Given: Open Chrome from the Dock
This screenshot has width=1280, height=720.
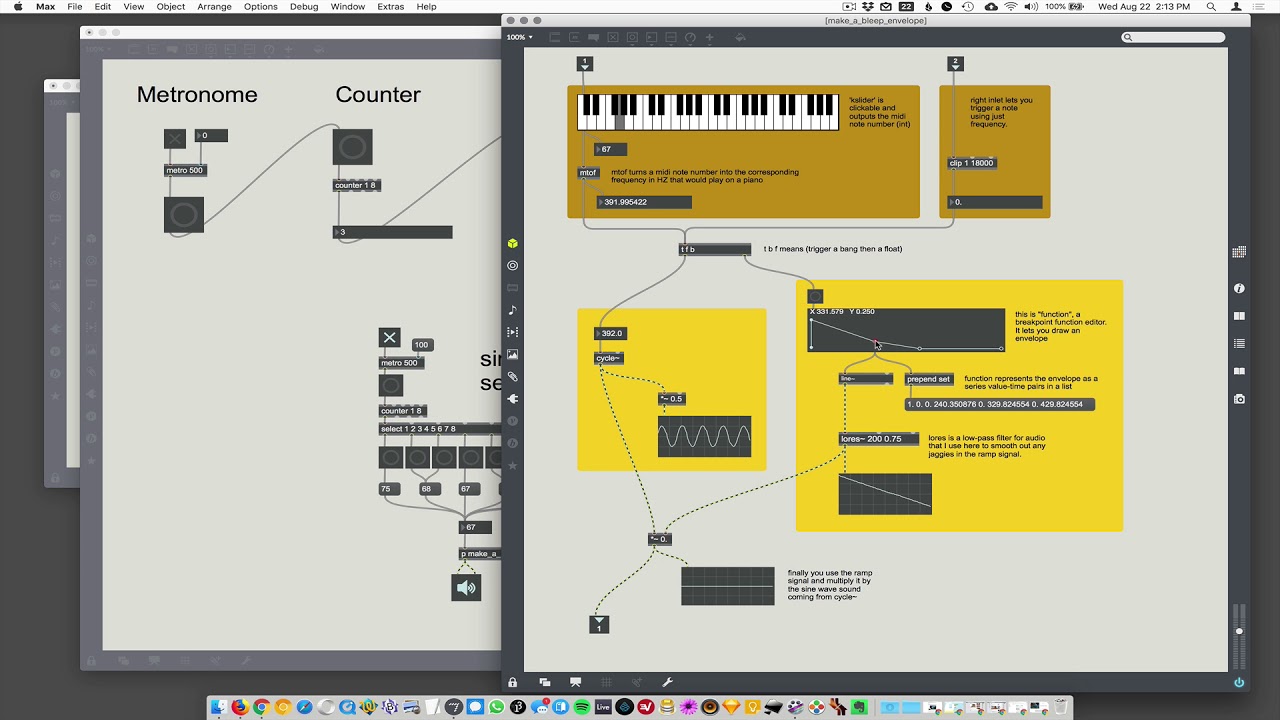Looking at the screenshot, I should pos(261,707).
